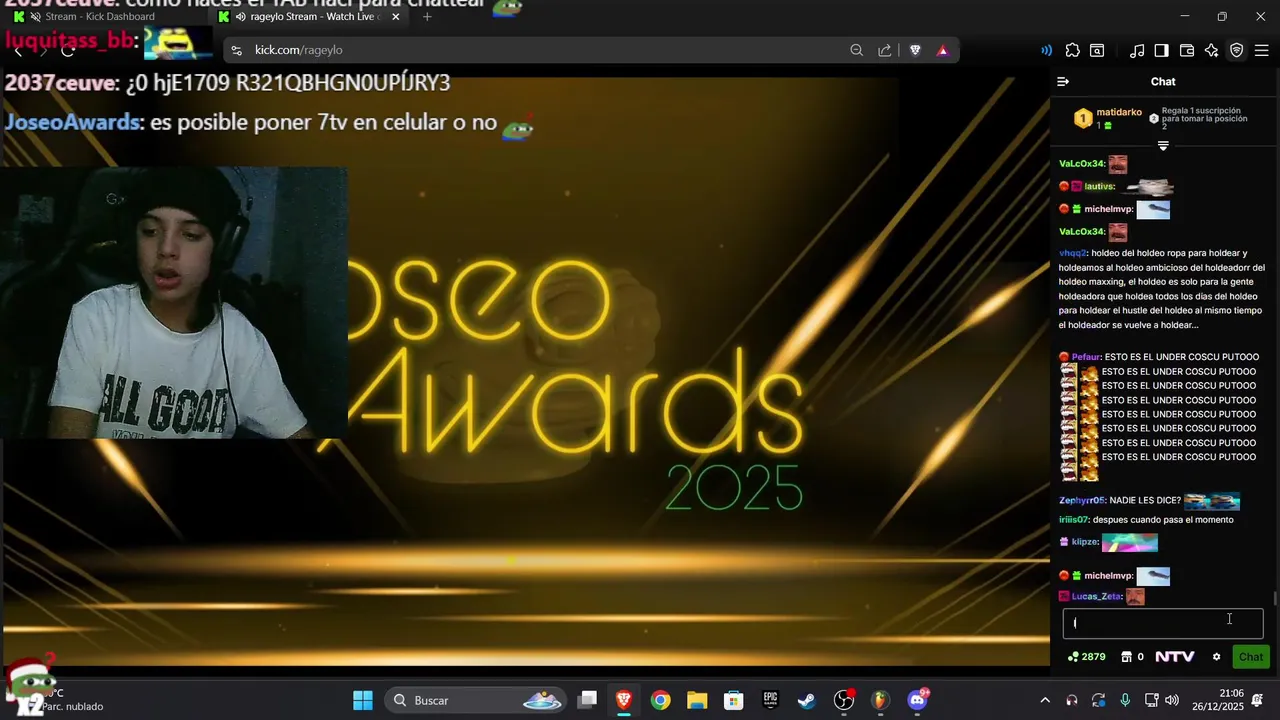1280x720 pixels.
Task: Click the streamer webcam overlay
Action: 174,303
